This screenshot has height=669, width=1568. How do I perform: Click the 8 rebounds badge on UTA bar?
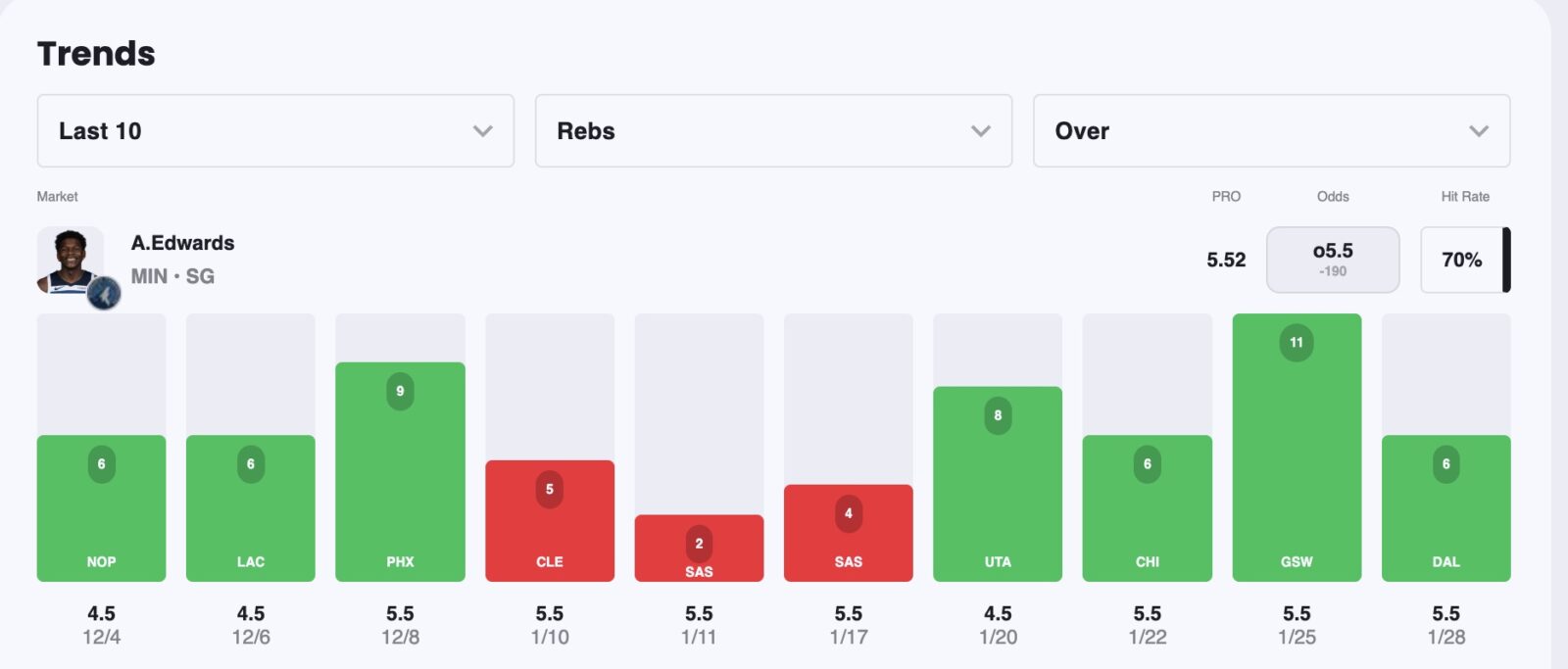point(998,415)
